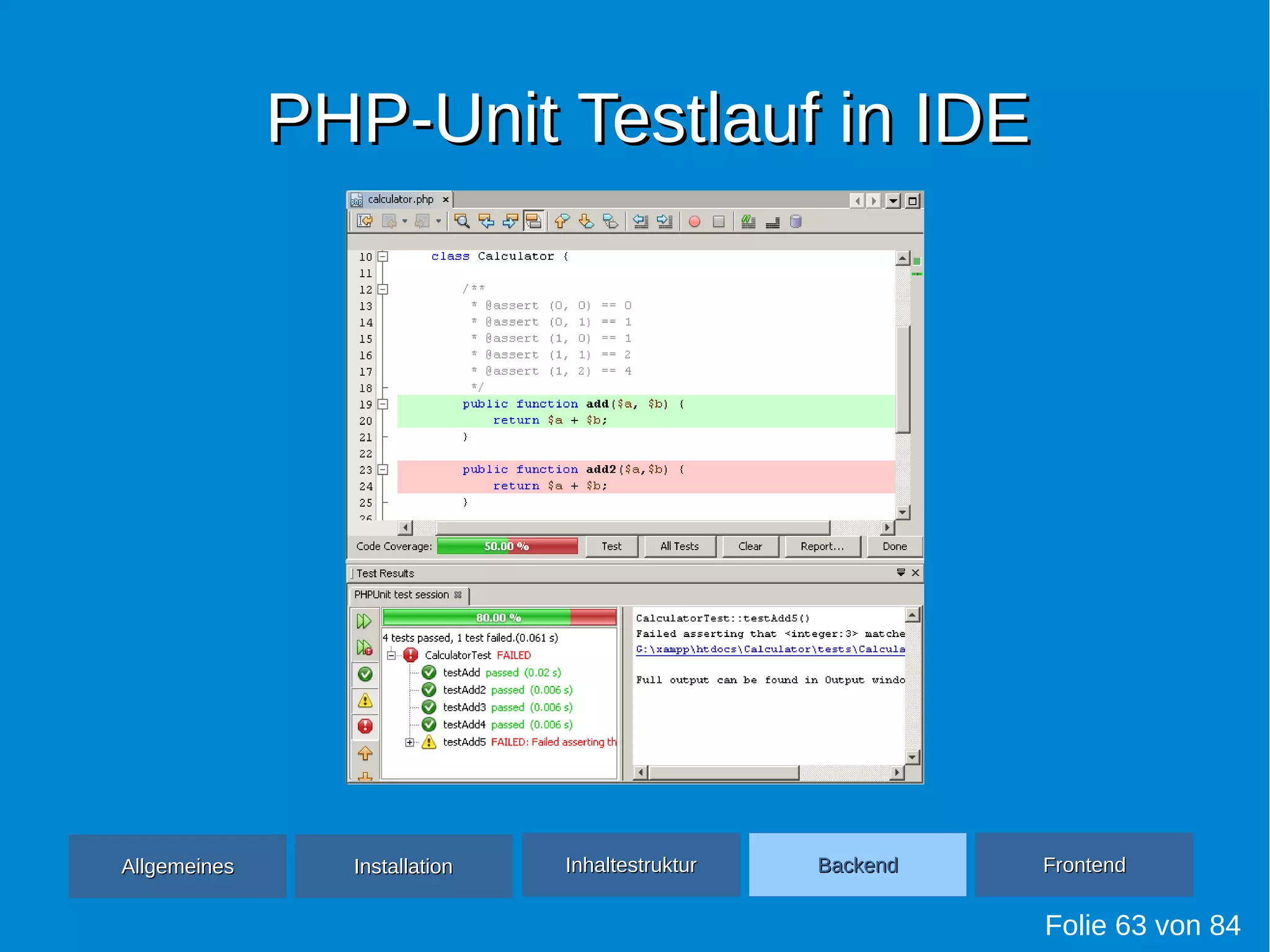Screen dimensions: 1270x952
Task: Click the Last Edit location icon
Action: [365, 221]
